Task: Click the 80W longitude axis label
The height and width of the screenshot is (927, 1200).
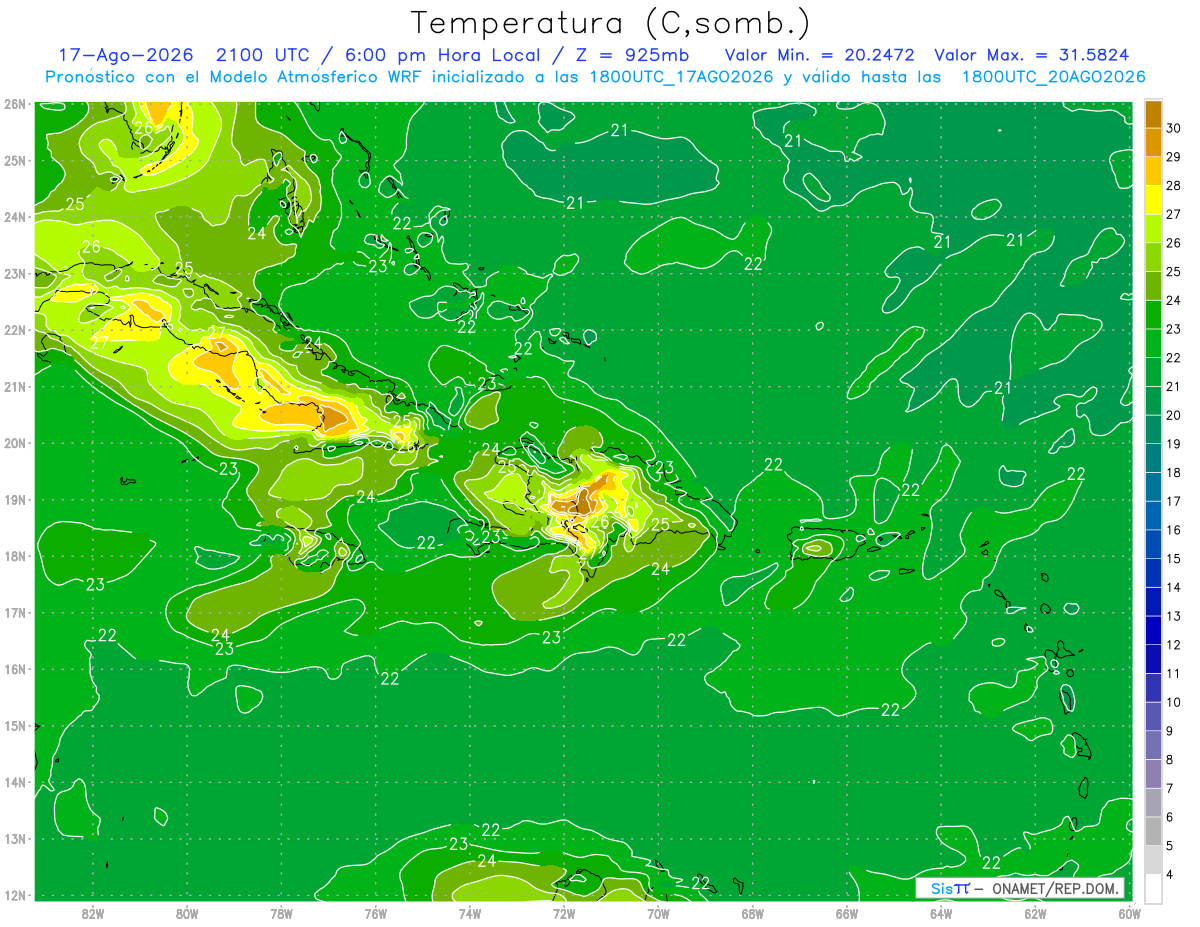Action: 186,913
